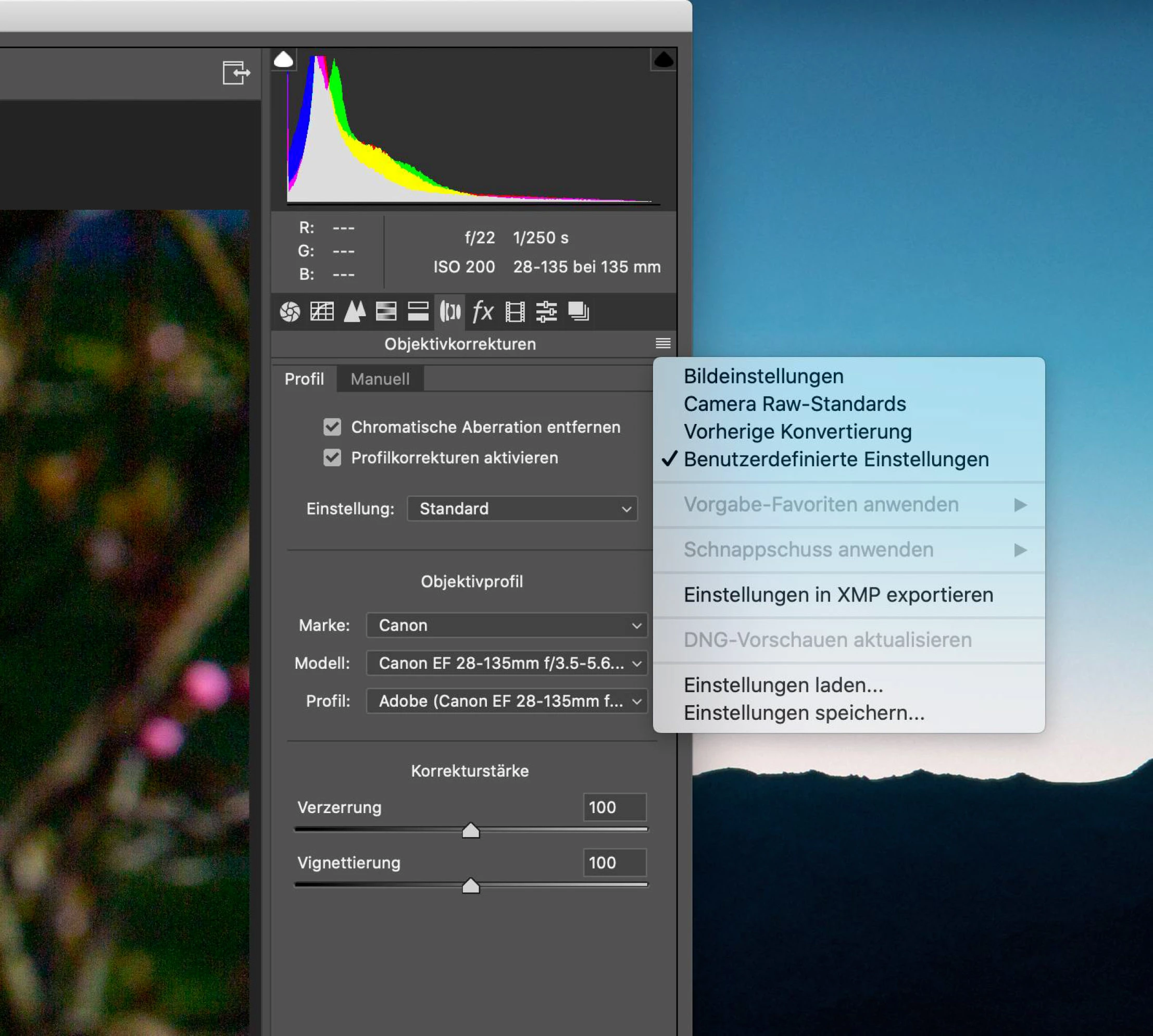Uncheck Chromatische Aberration entfernen

(x=332, y=427)
